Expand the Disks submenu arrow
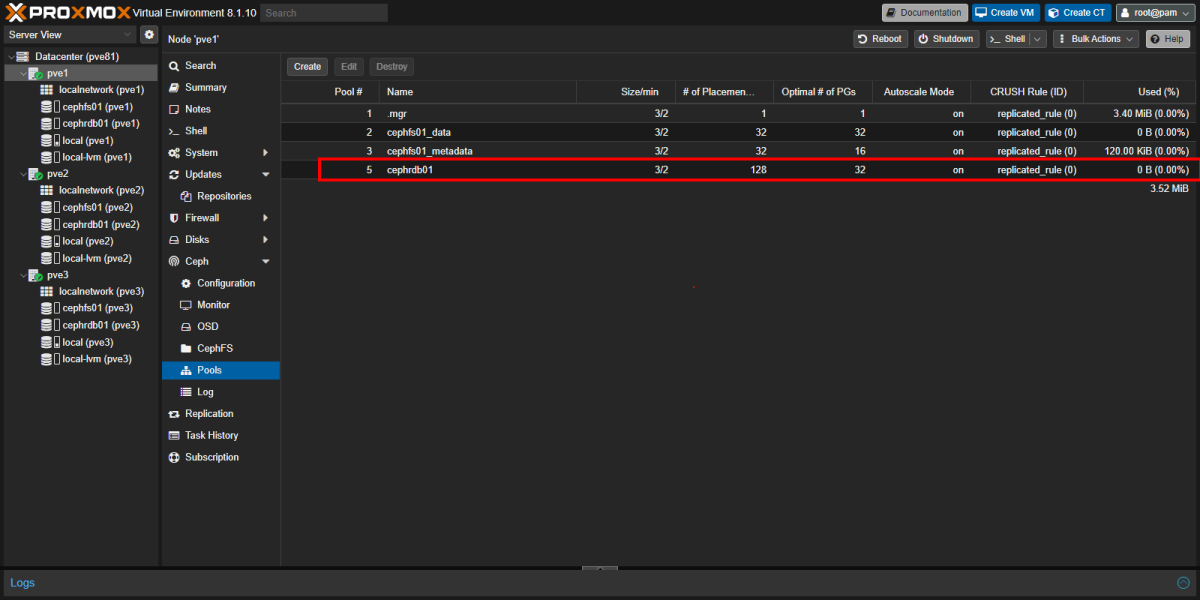1200x600 pixels. click(x=265, y=240)
